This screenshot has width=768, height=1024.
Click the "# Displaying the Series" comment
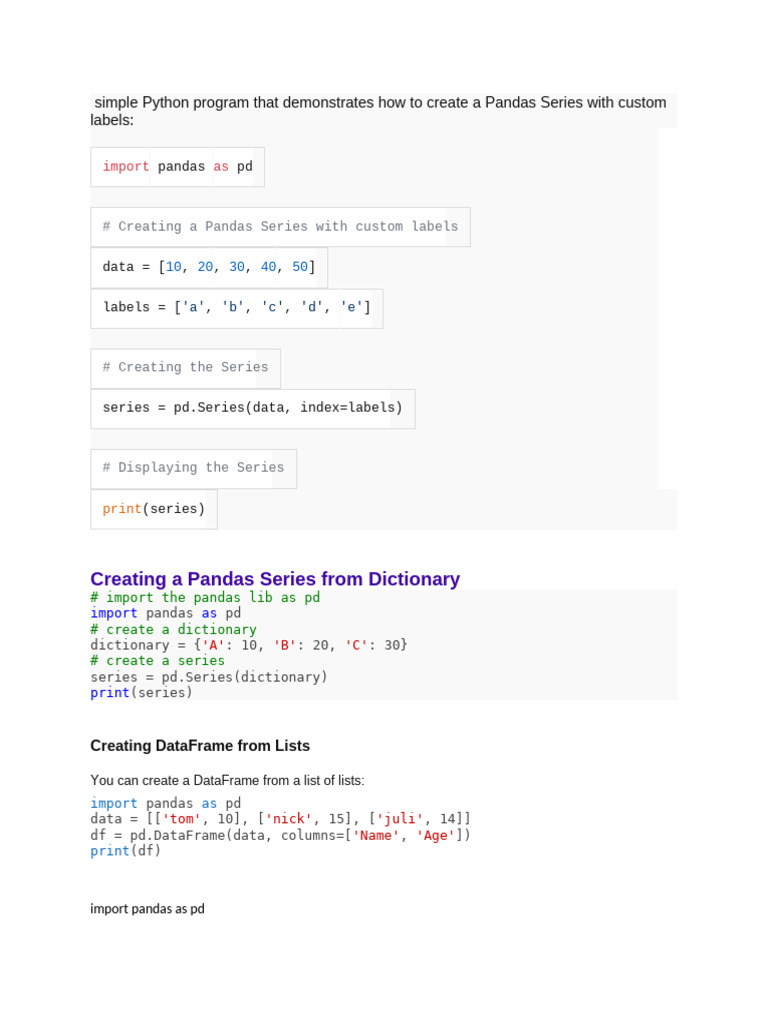193,468
